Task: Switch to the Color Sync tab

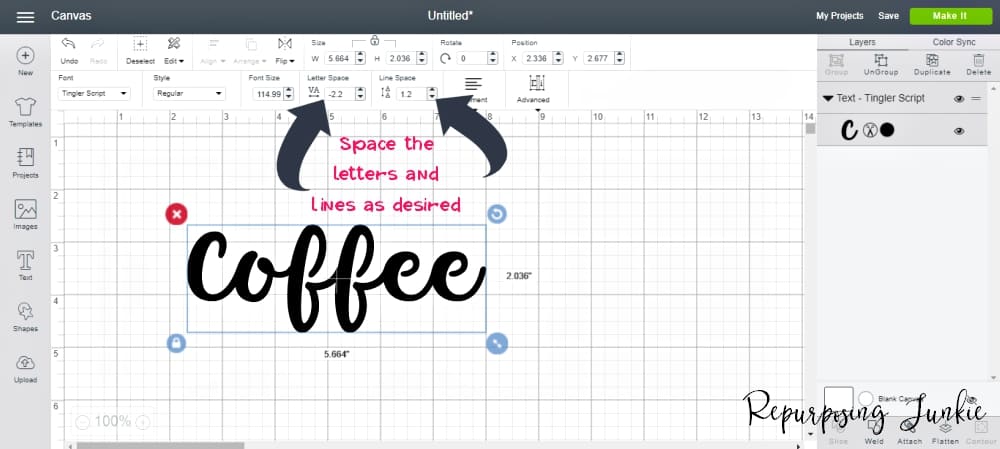Action: click(953, 43)
